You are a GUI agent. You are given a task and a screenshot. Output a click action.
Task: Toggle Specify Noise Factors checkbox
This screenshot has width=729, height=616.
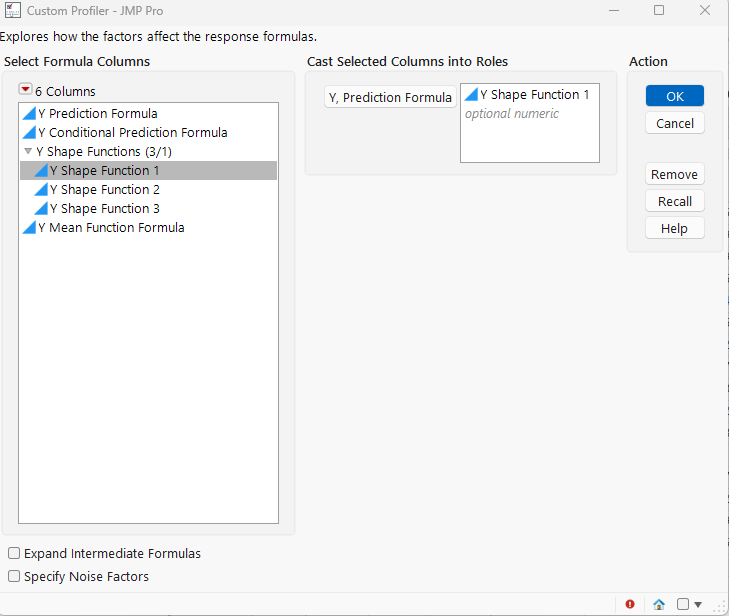14,576
